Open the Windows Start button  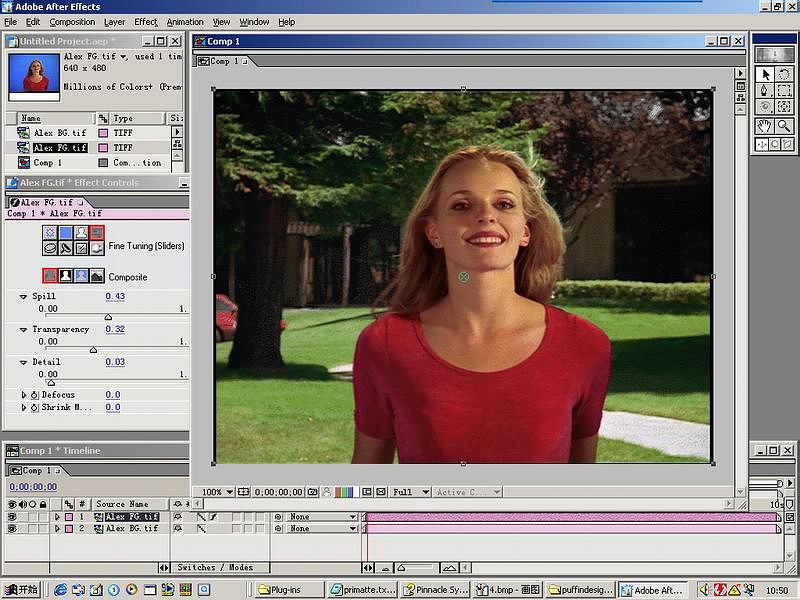(x=21, y=590)
